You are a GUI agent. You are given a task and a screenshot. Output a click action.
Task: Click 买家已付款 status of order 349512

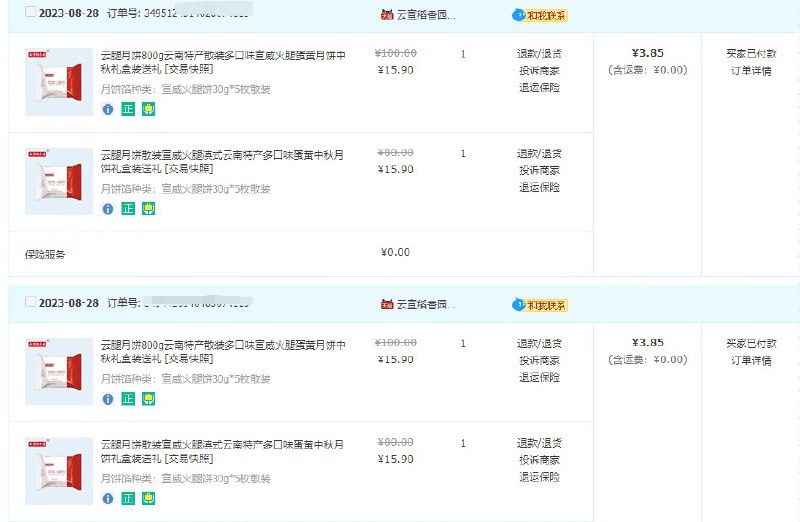(x=751, y=54)
